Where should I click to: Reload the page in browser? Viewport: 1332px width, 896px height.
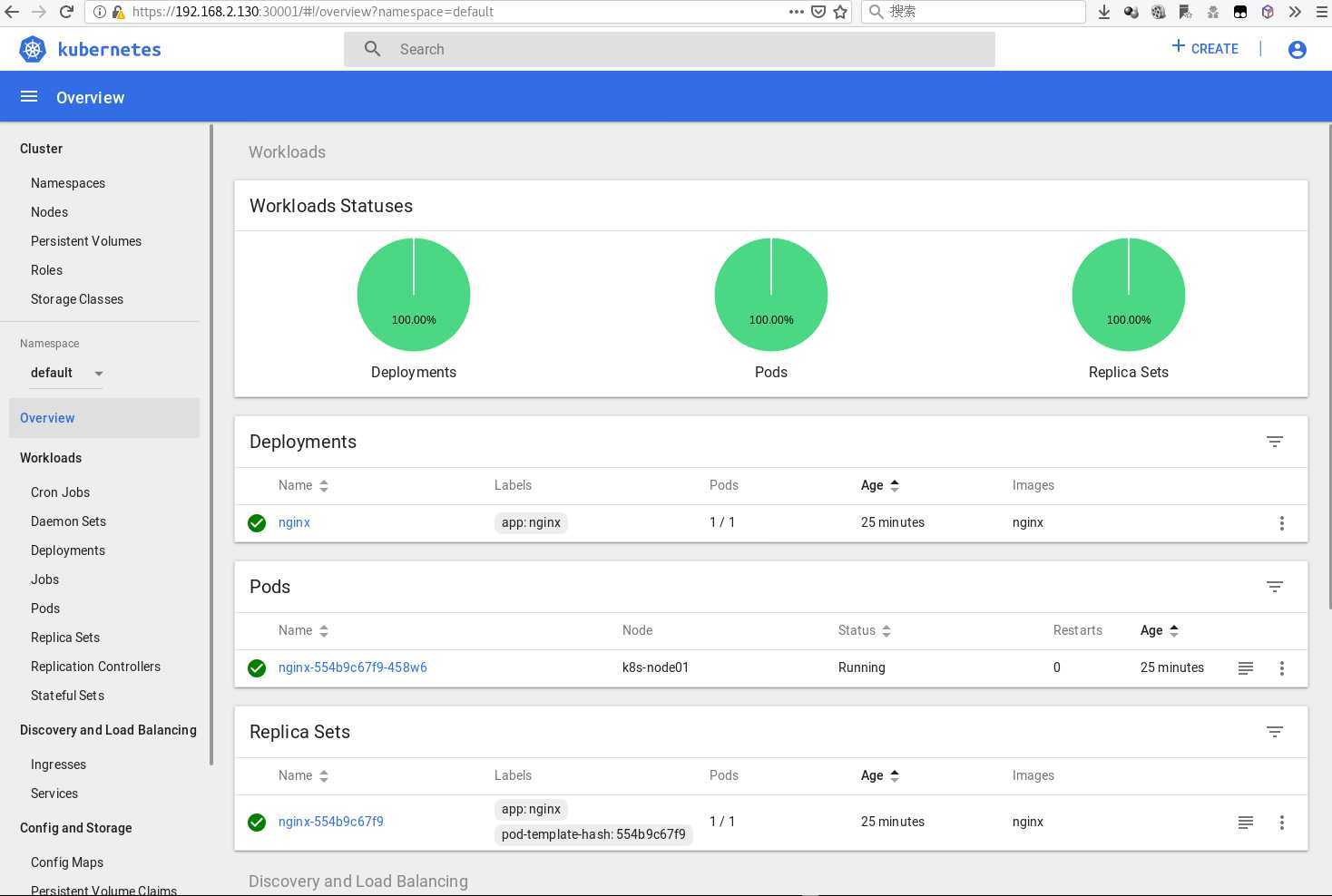[x=66, y=12]
